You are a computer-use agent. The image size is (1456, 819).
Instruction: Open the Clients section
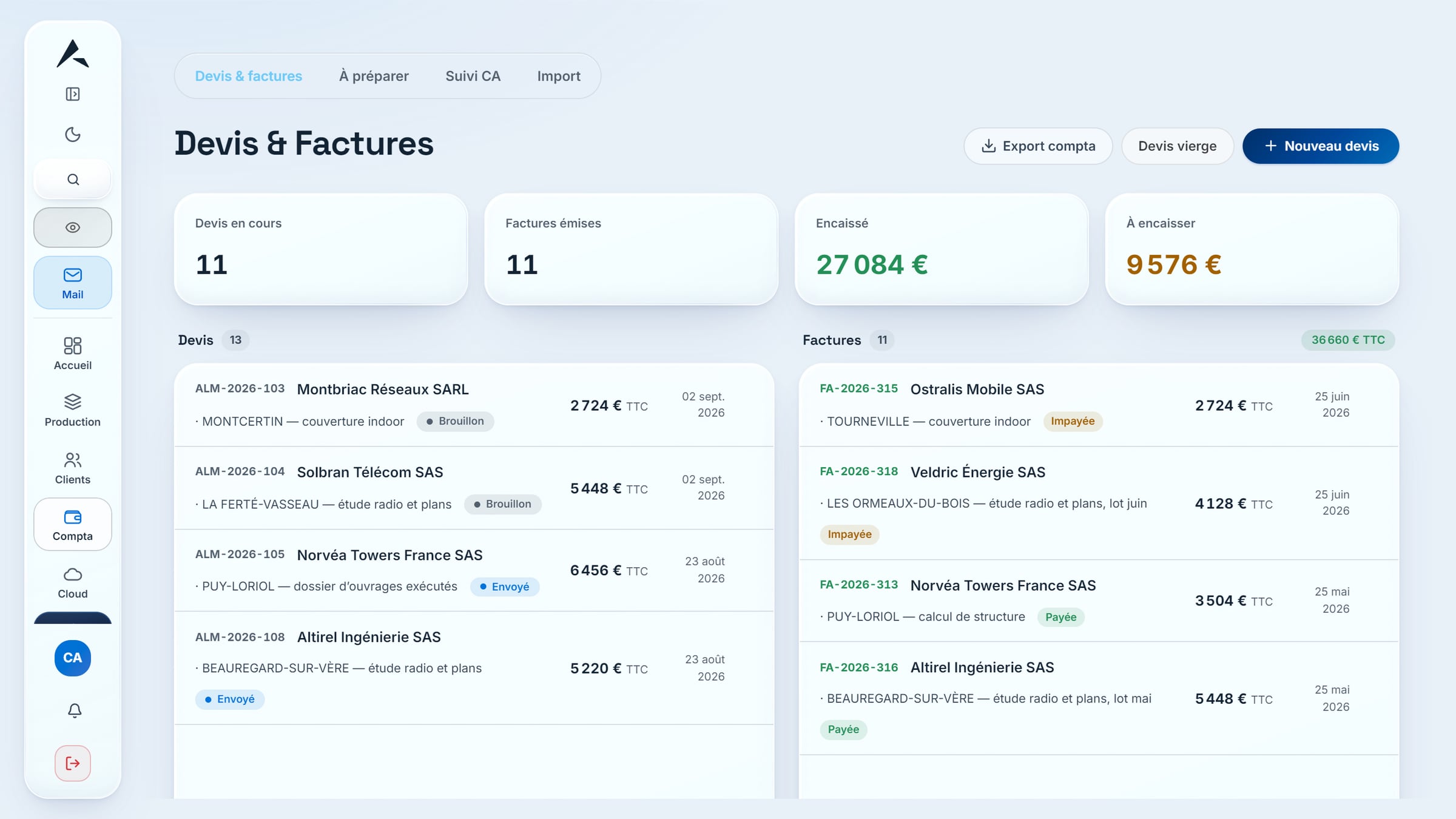(73, 468)
